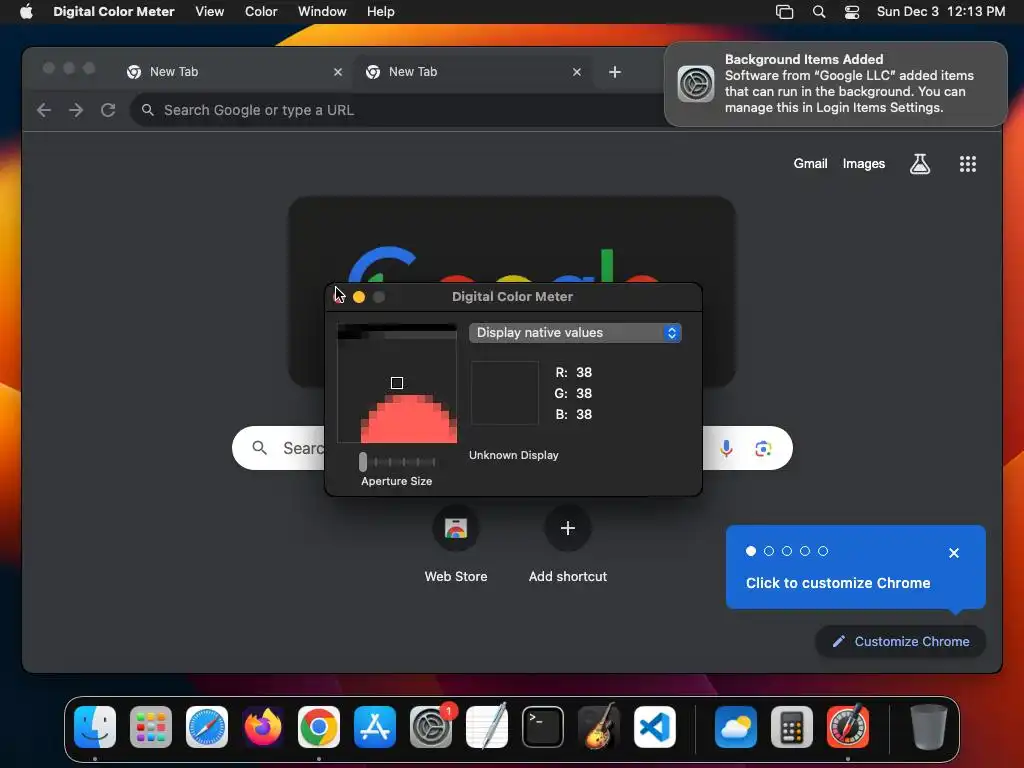This screenshot has height=768, width=1024.
Task: Open Control Center in menu bar
Action: (852, 12)
